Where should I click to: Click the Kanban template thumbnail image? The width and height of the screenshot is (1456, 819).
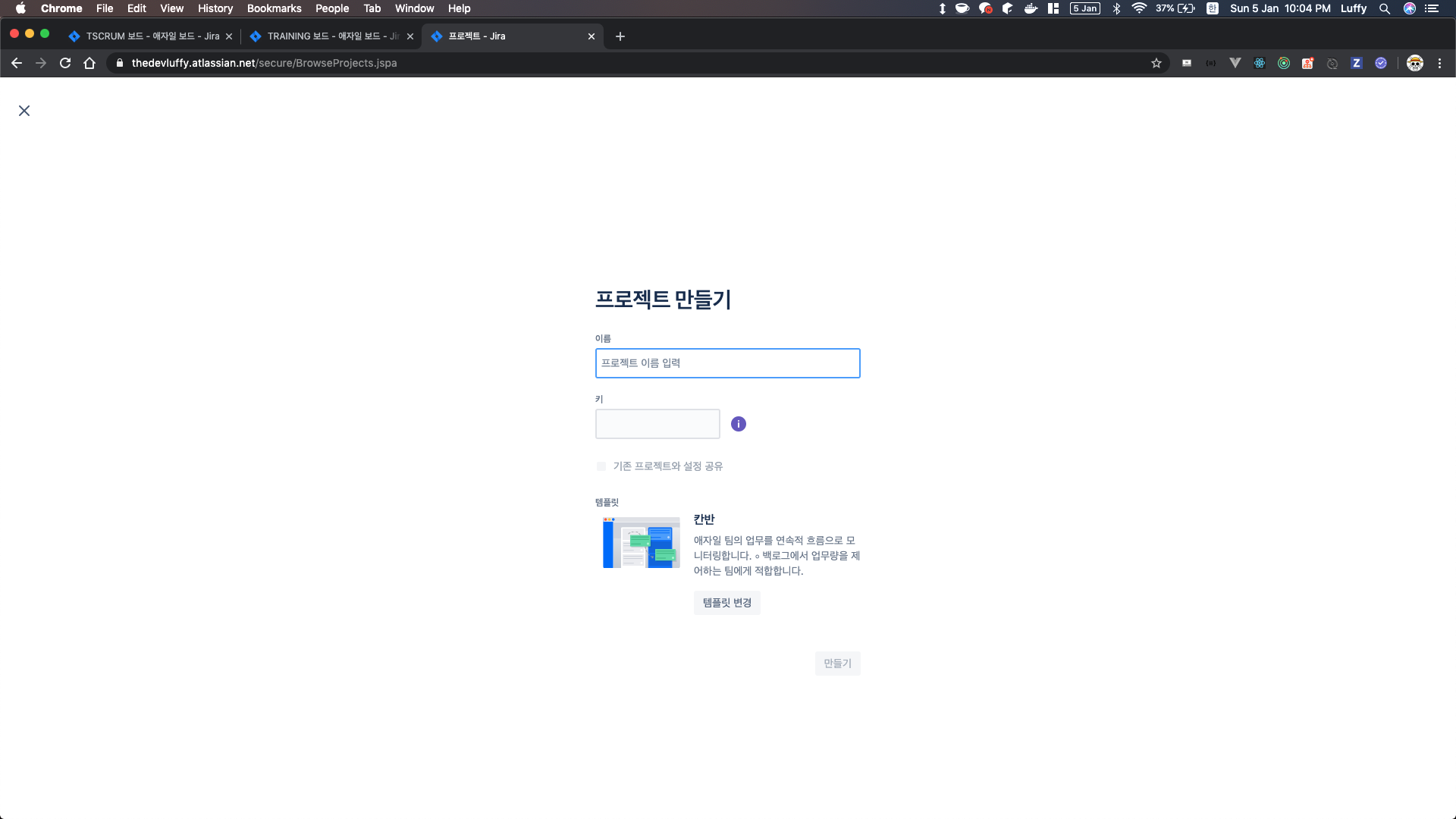point(641,542)
